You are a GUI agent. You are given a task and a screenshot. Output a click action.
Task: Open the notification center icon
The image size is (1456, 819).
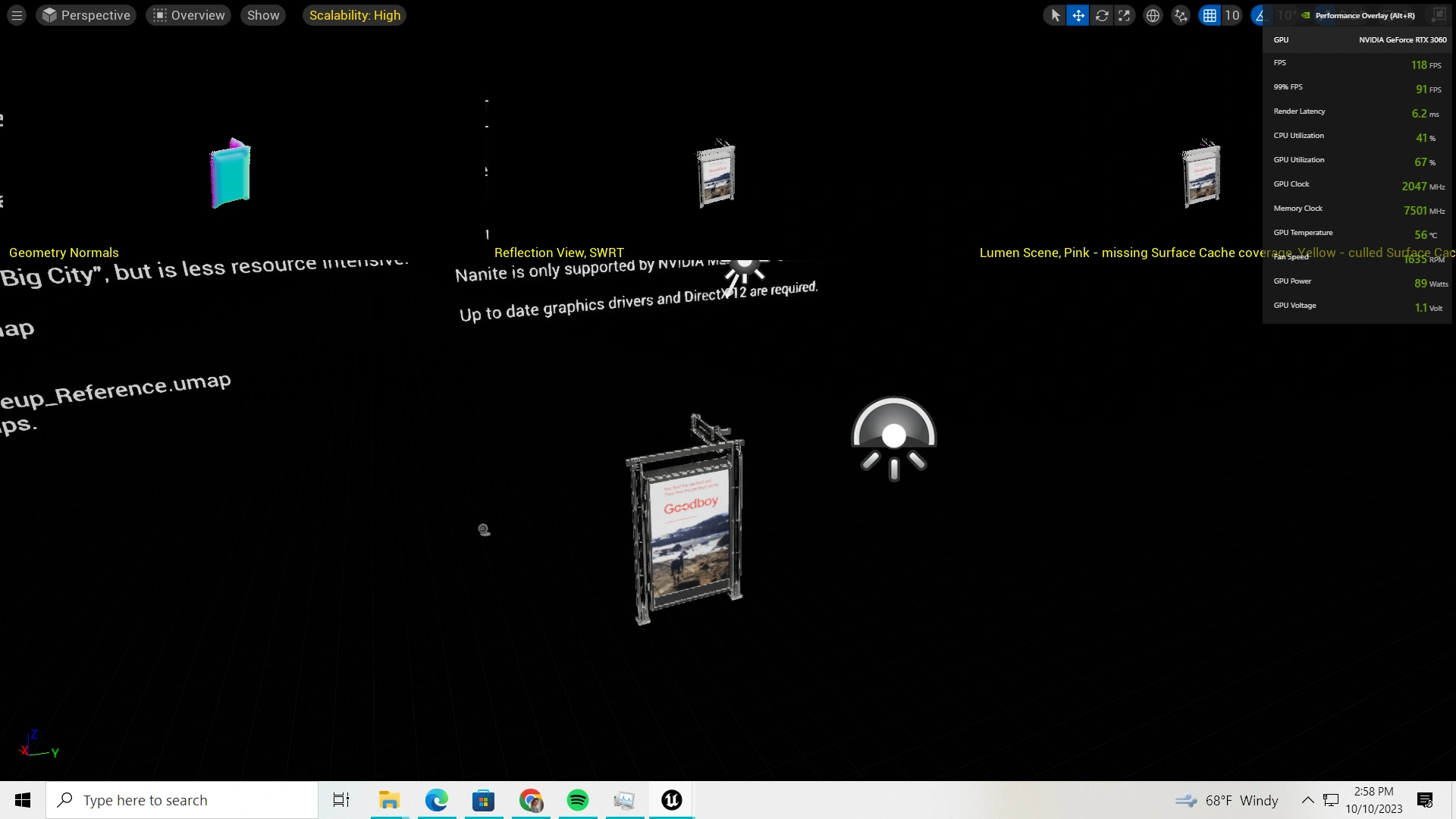tap(1425, 800)
